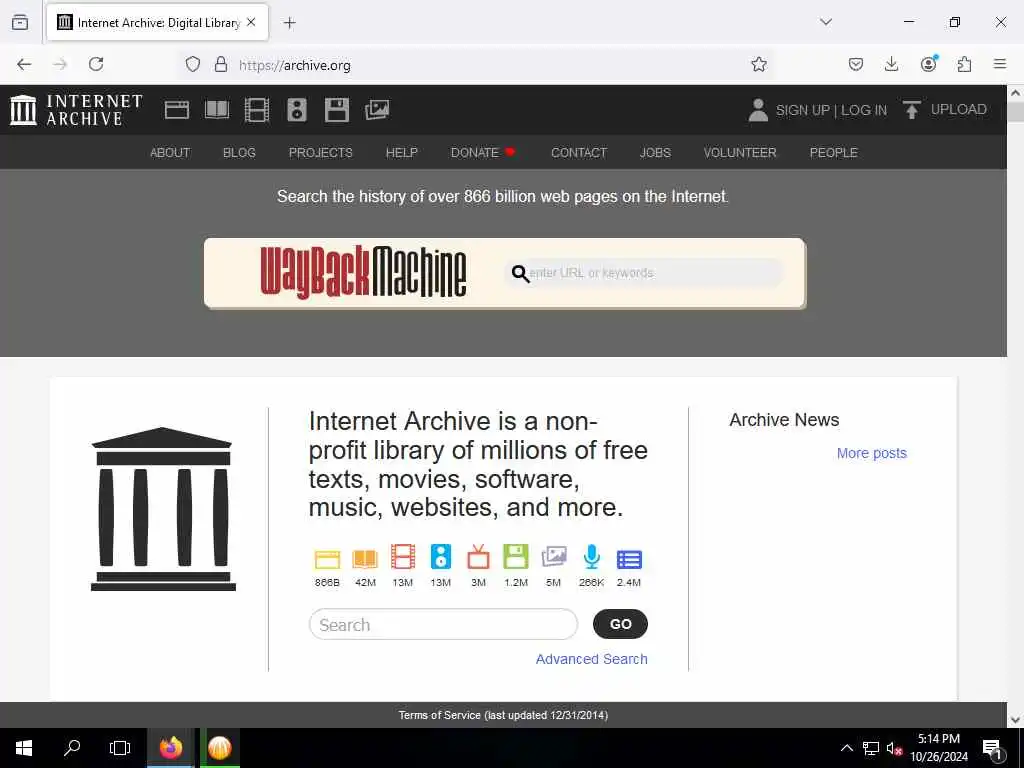The image size is (1024, 768).
Task: Focus the archive Search input field
Action: coord(443,624)
